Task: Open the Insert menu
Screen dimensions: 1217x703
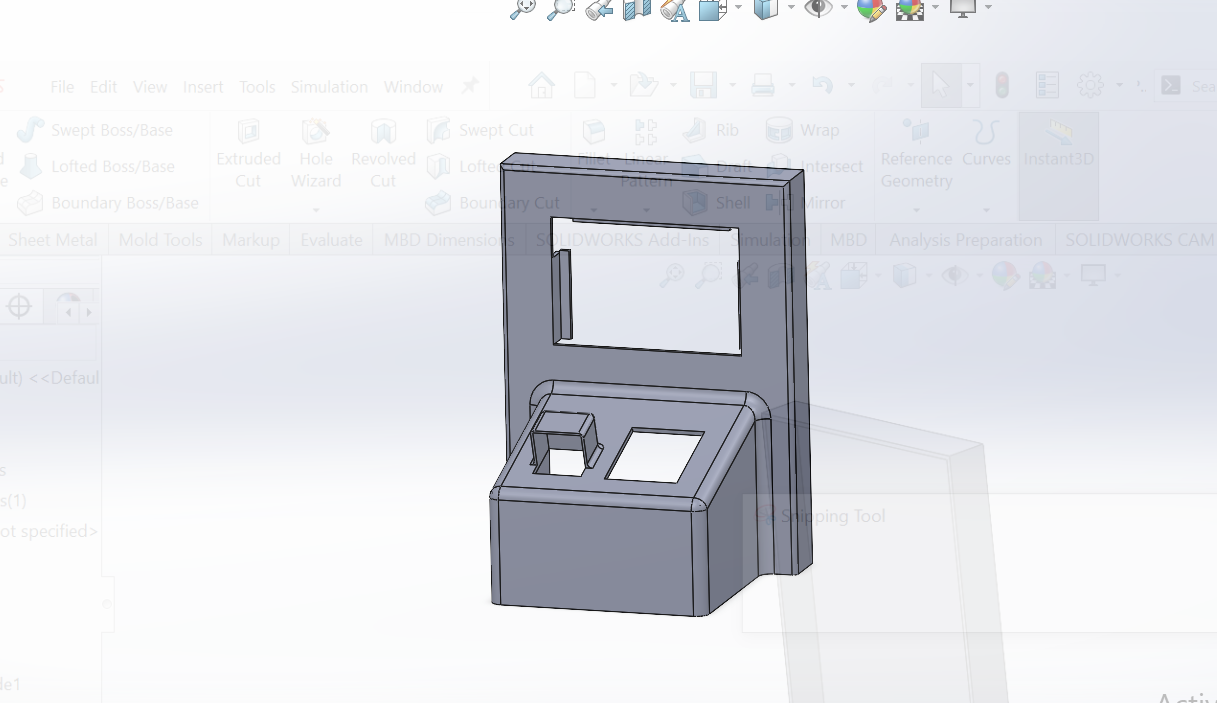Action: [x=203, y=87]
